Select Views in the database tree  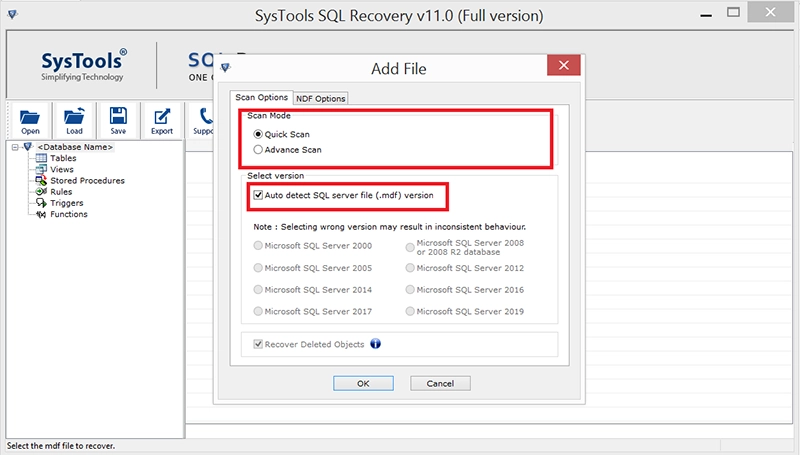[62, 169]
